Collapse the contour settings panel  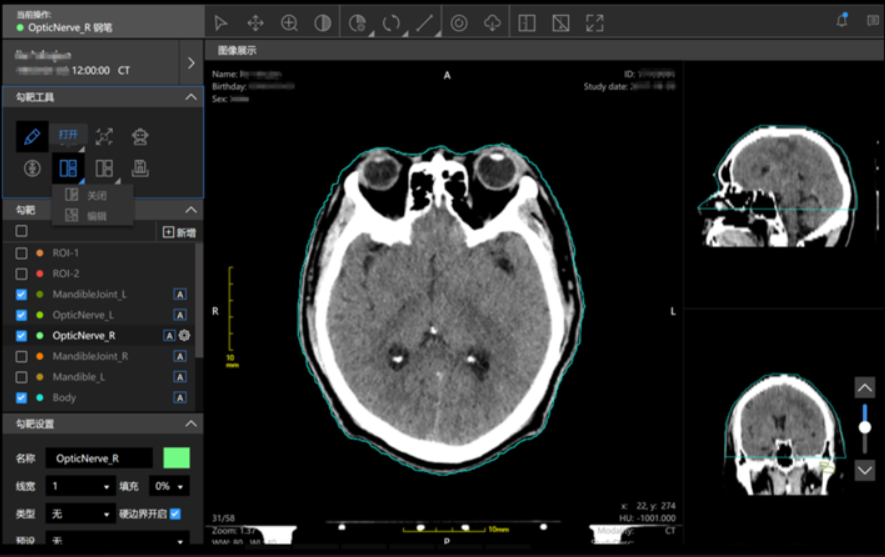click(x=191, y=424)
